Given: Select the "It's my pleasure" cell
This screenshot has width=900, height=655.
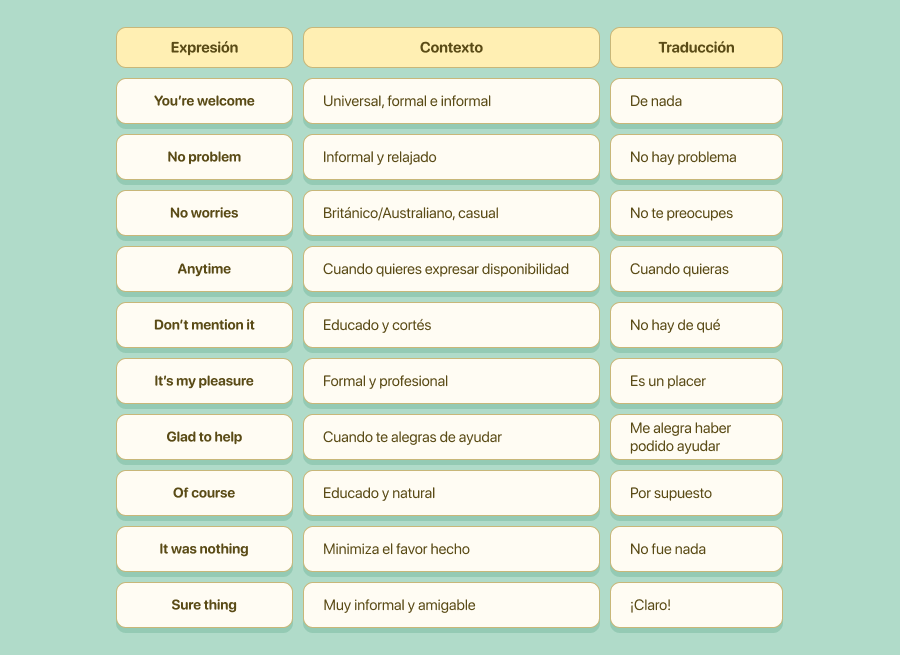Looking at the screenshot, I should [x=204, y=381].
